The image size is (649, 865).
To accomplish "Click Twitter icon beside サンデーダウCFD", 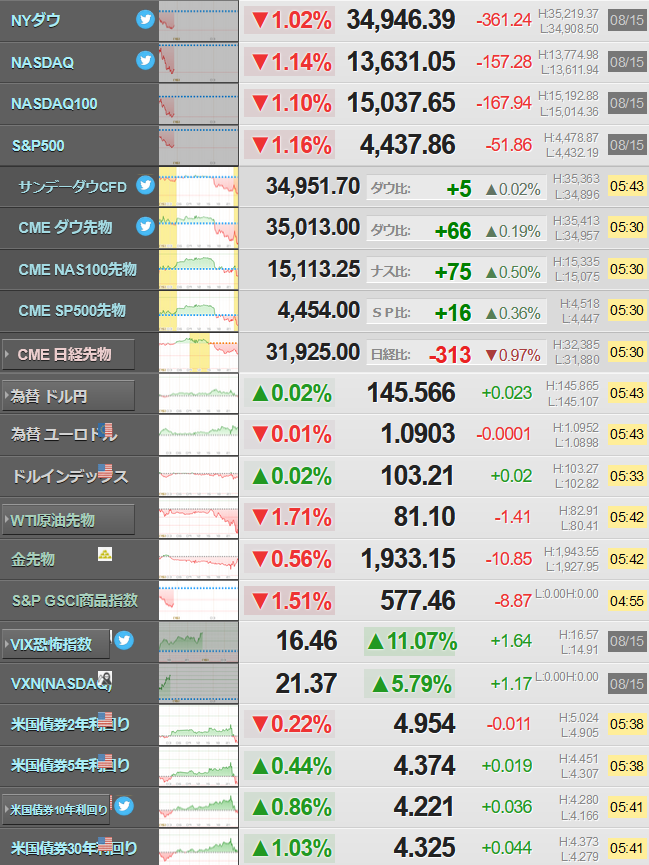I will click(x=145, y=185).
